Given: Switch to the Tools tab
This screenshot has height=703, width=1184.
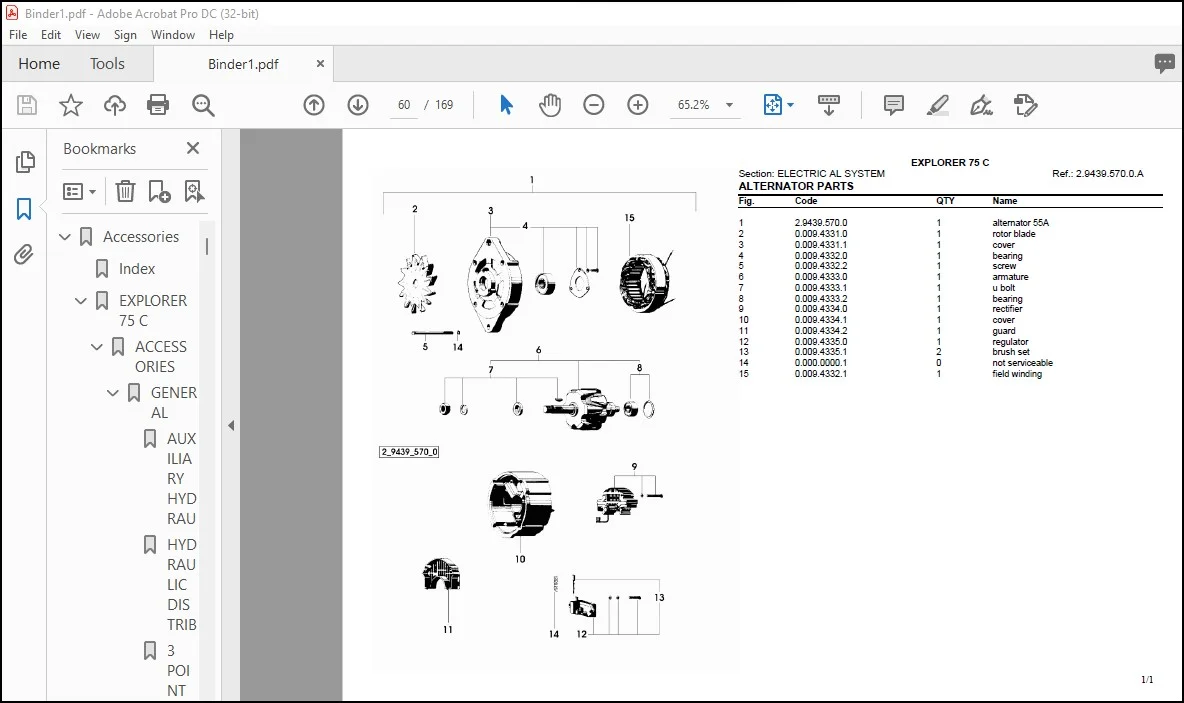Looking at the screenshot, I should pyautogui.click(x=107, y=63).
